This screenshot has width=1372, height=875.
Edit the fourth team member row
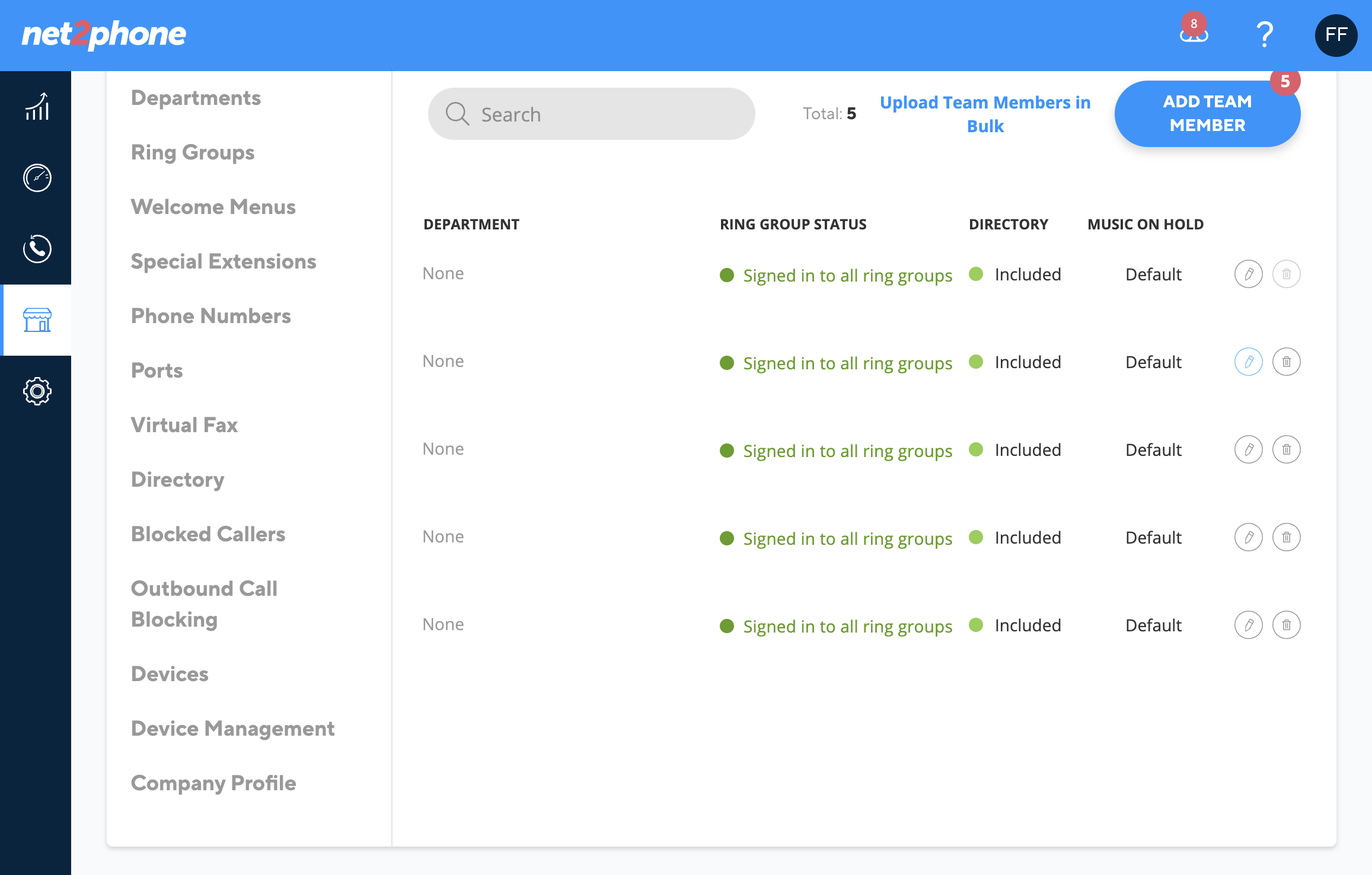tap(1249, 537)
